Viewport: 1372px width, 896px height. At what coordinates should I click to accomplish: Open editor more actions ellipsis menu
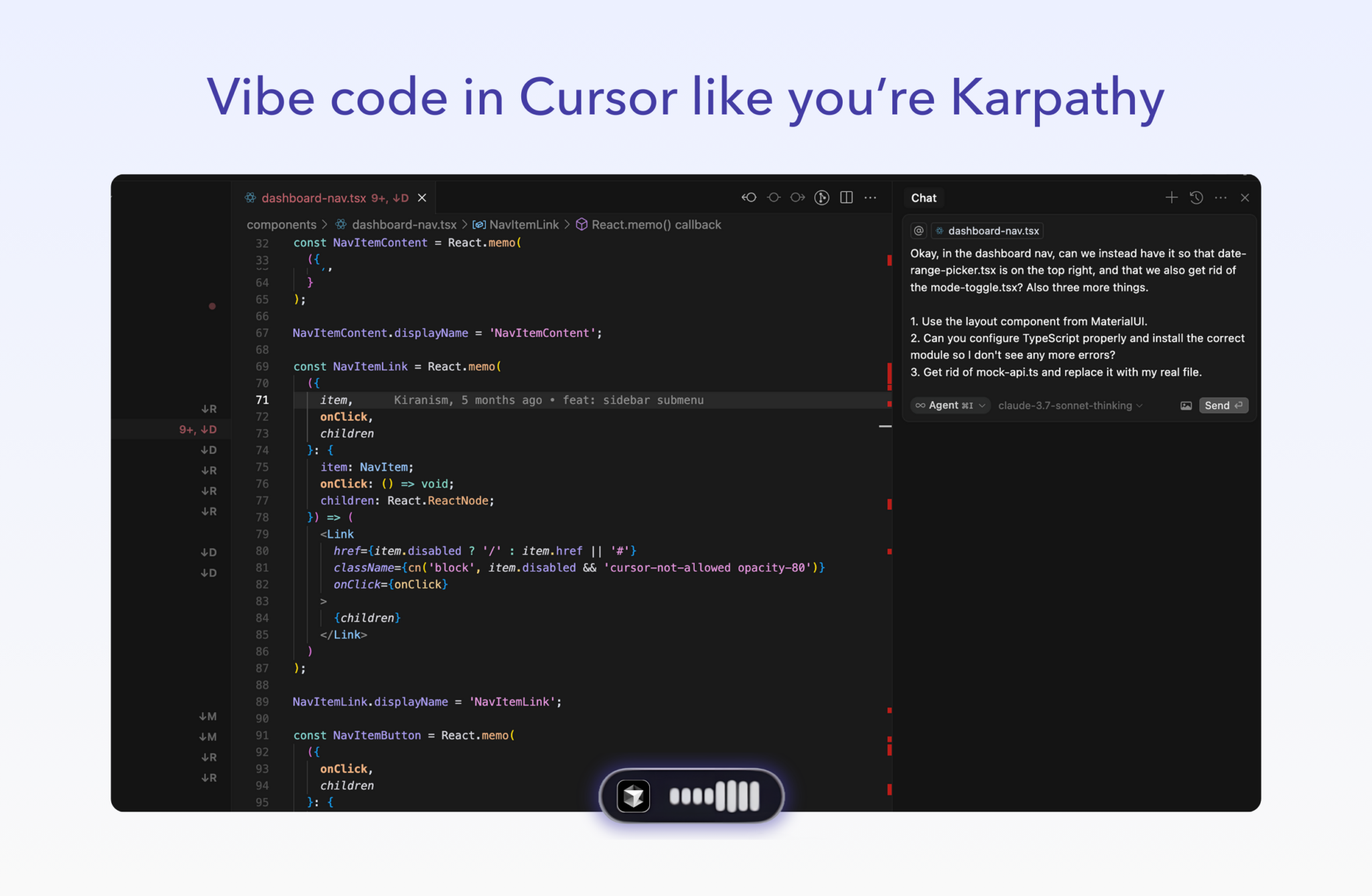pos(870,198)
